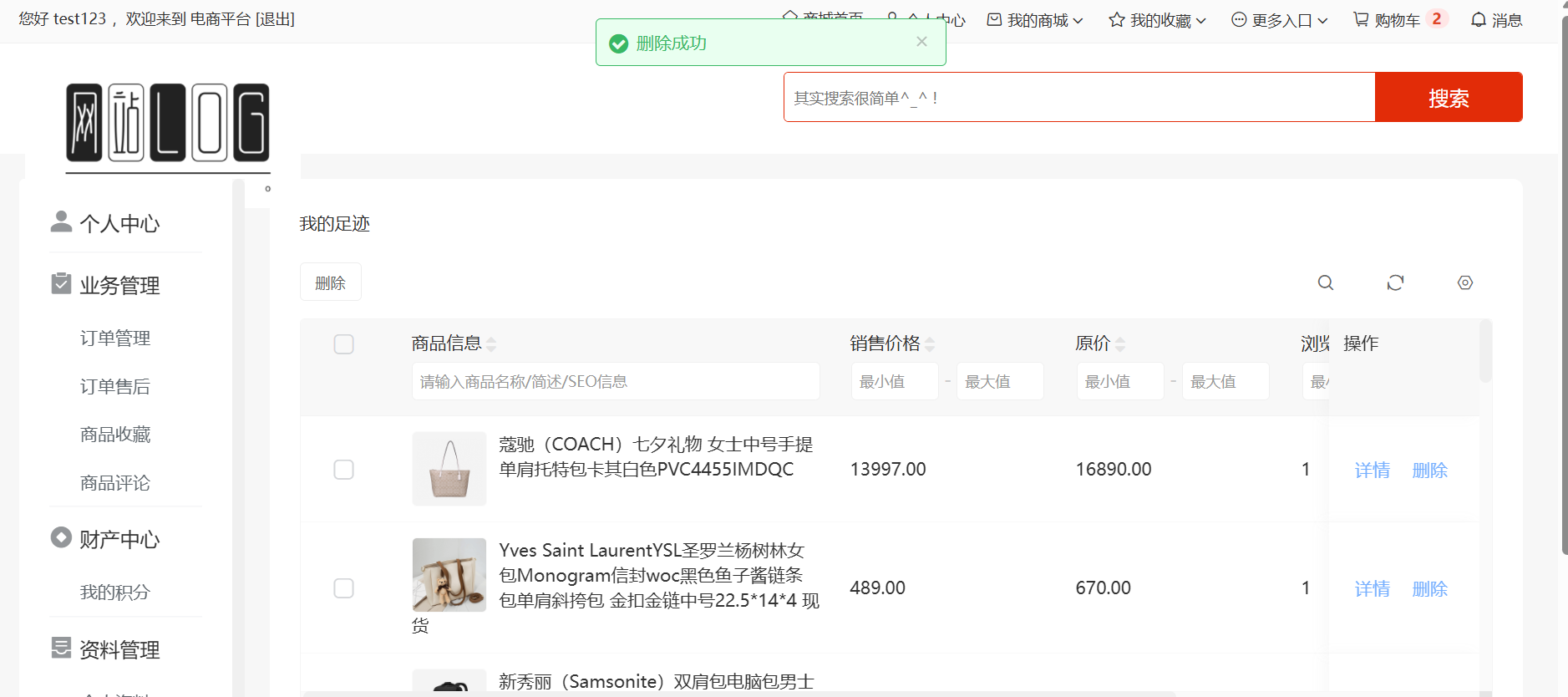The width and height of the screenshot is (1568, 697).
Task: Open 商品评论 in the sidebar
Action: pyautogui.click(x=115, y=483)
